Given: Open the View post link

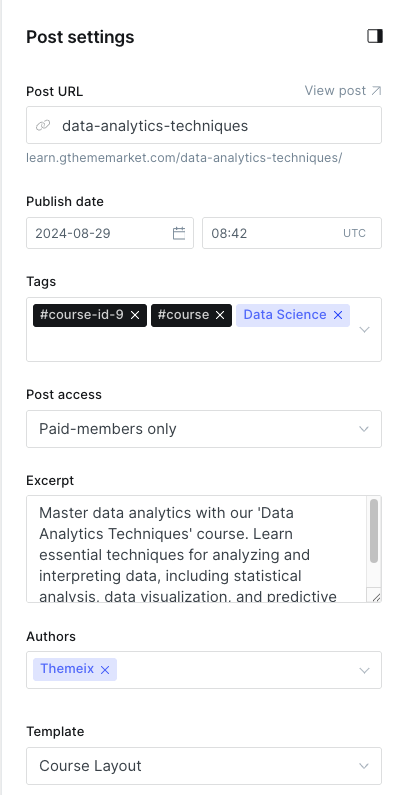Looking at the screenshot, I should pyautogui.click(x=342, y=91).
